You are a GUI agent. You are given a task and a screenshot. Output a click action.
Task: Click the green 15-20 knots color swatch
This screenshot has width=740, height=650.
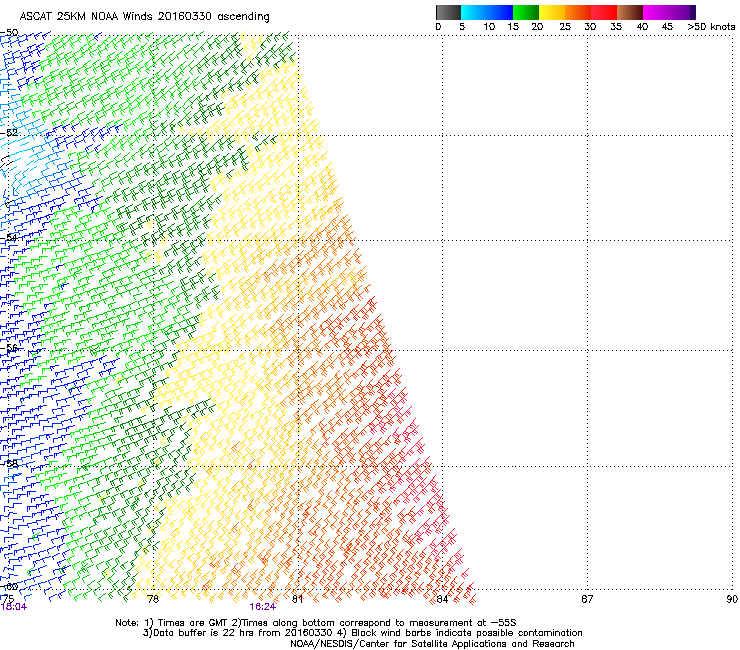tap(525, 12)
